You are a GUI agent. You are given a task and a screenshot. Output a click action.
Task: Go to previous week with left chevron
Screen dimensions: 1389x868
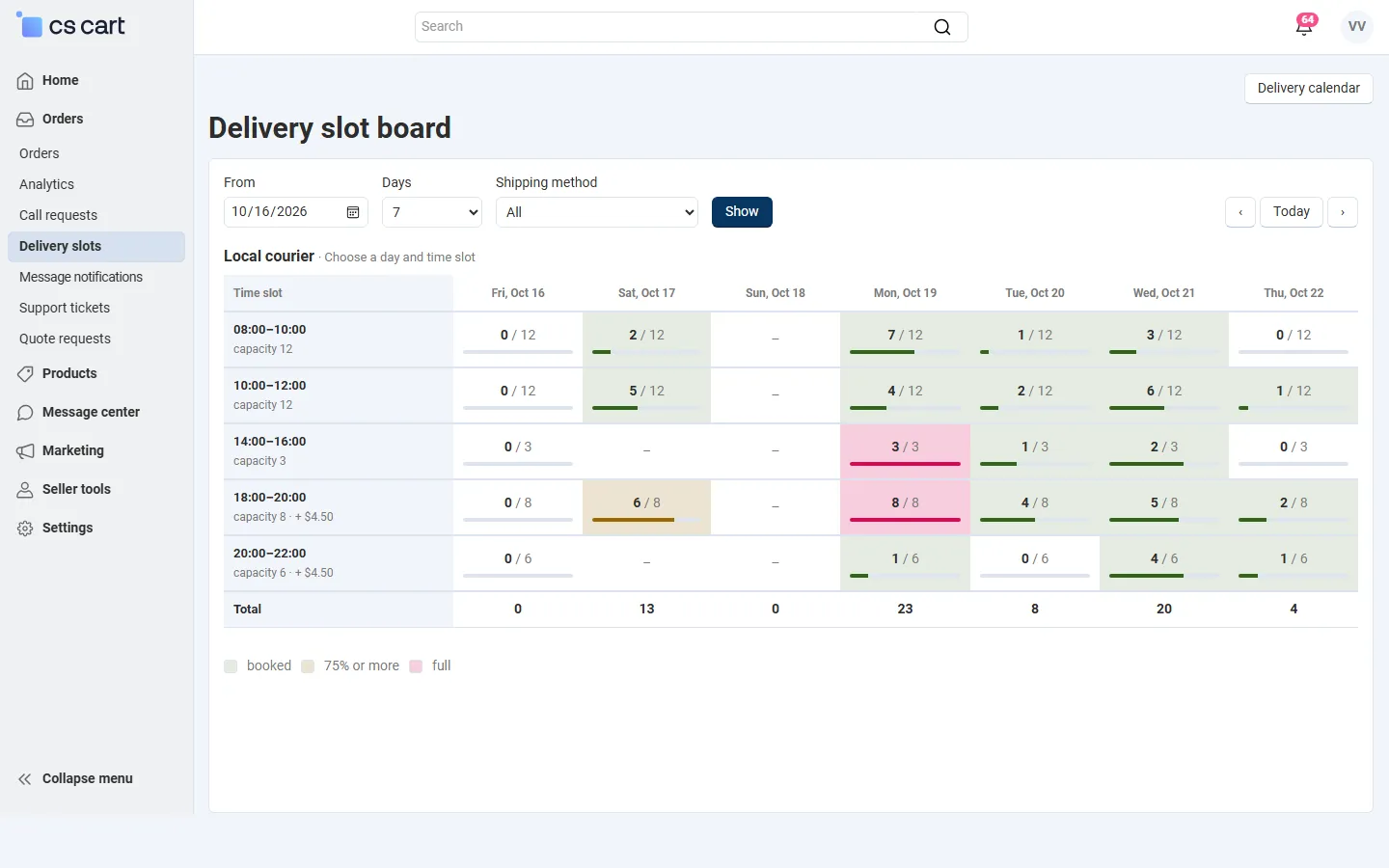pyautogui.click(x=1240, y=212)
